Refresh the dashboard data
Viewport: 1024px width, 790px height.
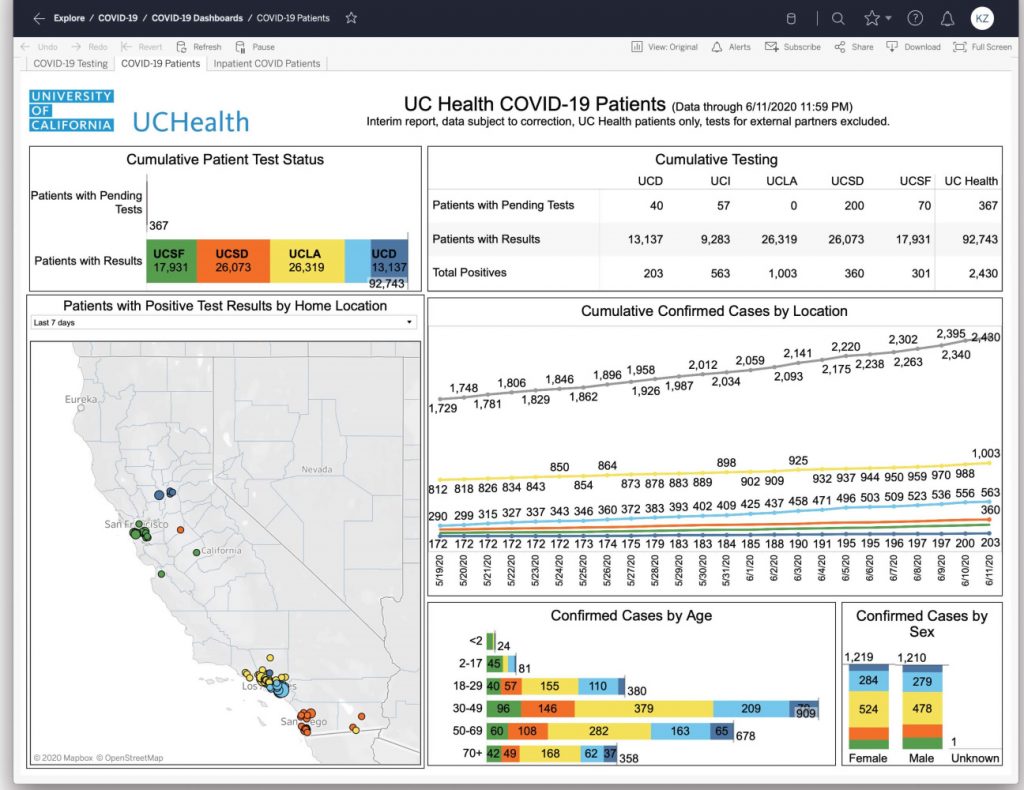point(199,47)
